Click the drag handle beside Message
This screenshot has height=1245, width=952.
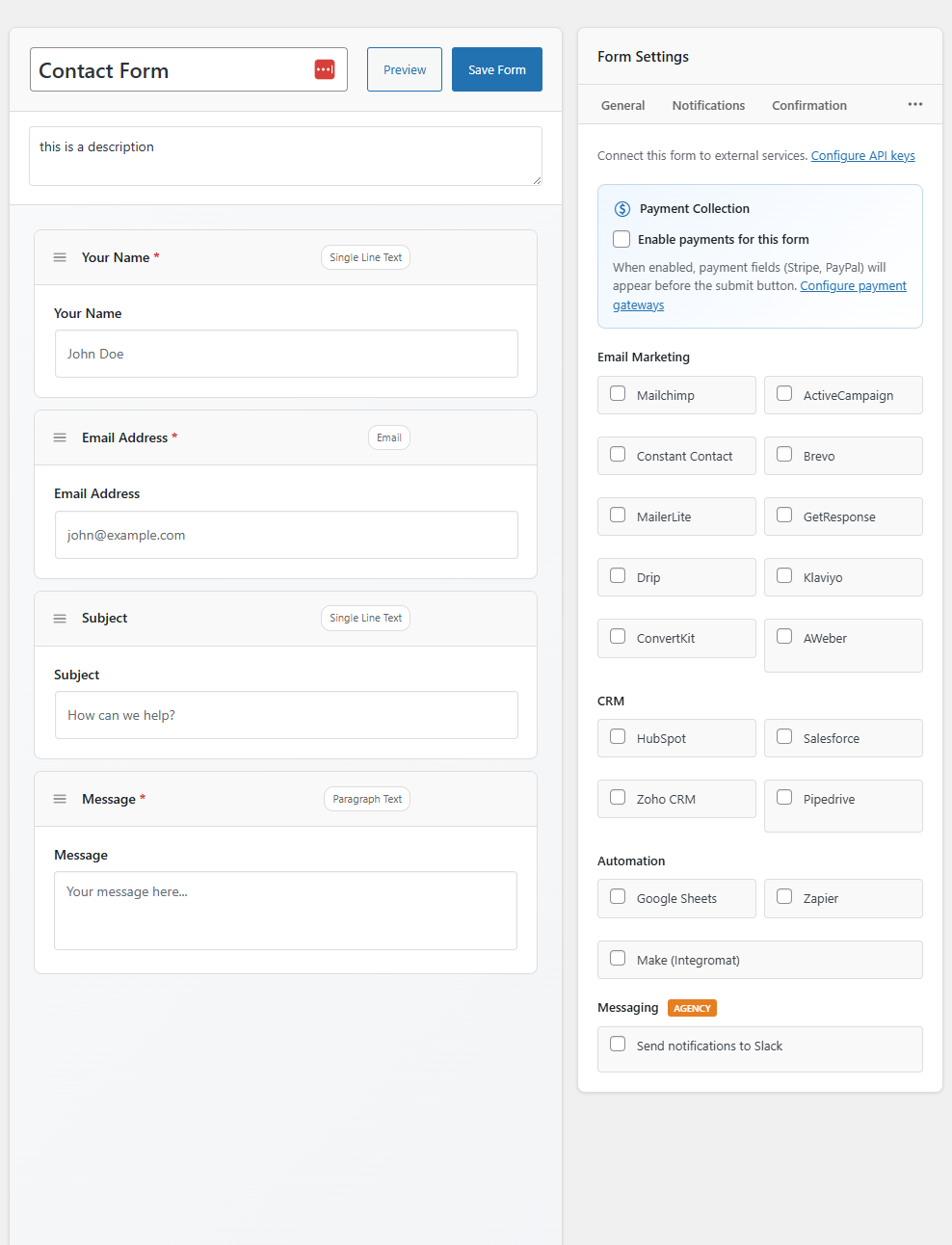pos(60,799)
